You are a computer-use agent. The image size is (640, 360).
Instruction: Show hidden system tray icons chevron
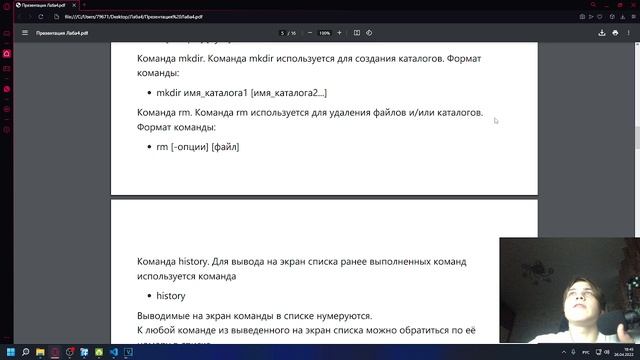(564, 352)
